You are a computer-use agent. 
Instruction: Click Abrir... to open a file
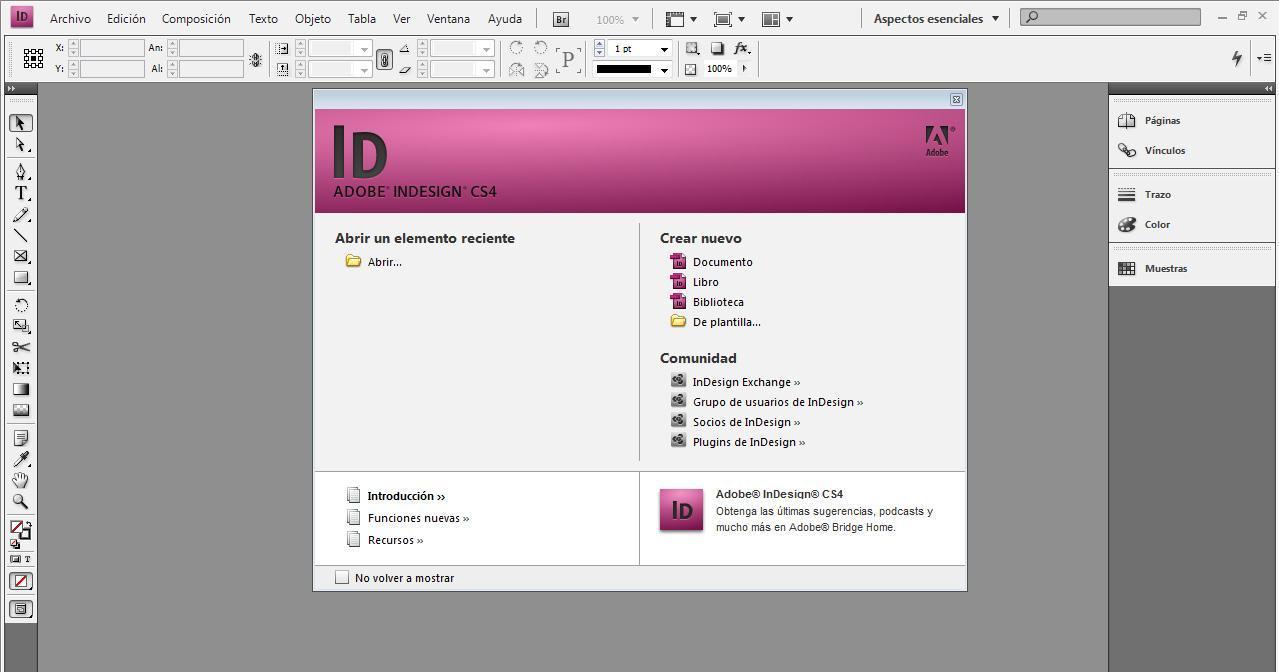[x=385, y=262]
